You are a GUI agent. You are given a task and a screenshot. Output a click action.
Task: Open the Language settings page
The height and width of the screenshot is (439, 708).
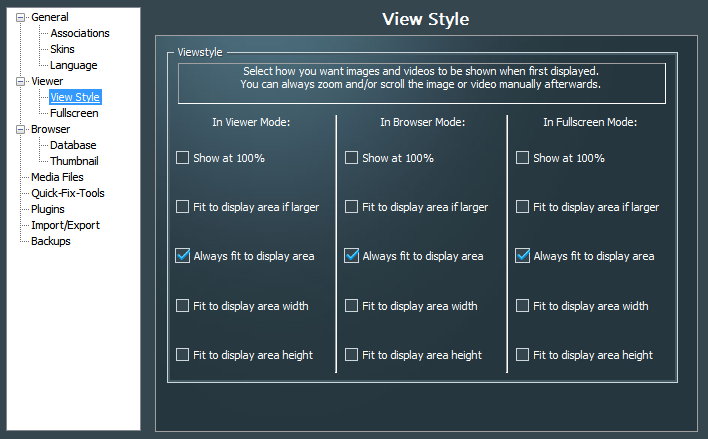pos(74,65)
